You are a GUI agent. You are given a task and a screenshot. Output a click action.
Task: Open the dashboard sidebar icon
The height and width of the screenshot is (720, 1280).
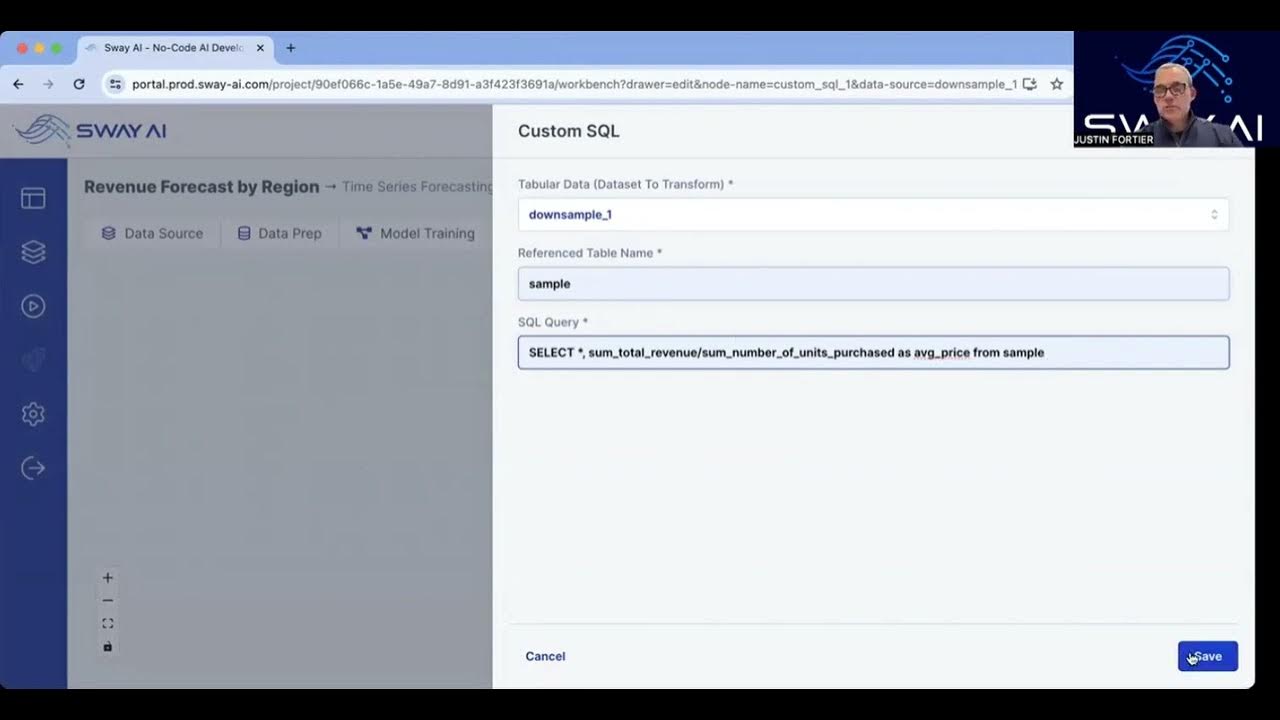33,198
